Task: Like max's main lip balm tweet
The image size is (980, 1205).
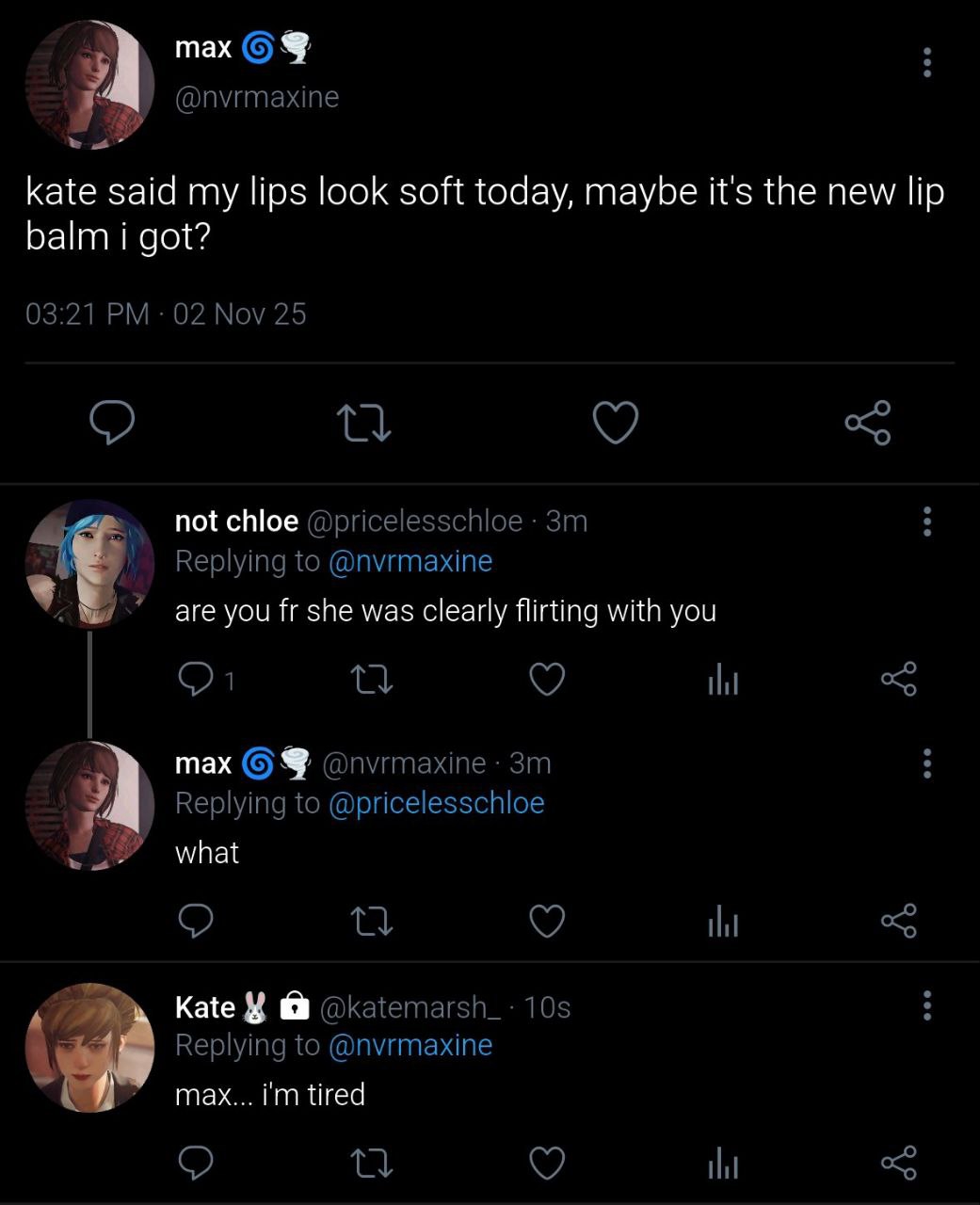Action: click(x=616, y=422)
